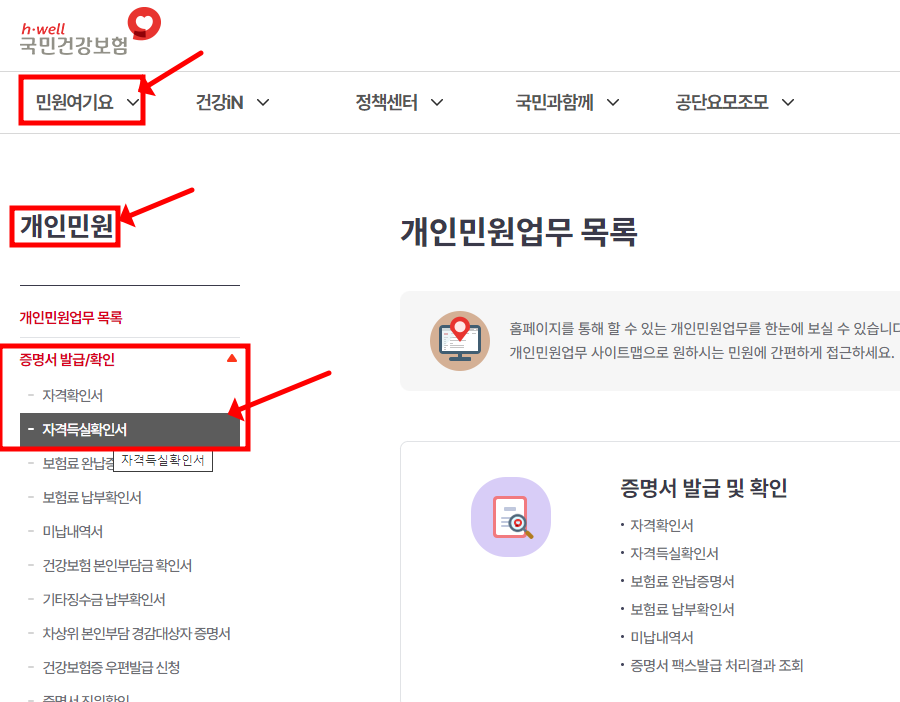This screenshot has height=702, width=900.
Task: Expand the chevron next to 국민과함께
Action: coord(613,103)
